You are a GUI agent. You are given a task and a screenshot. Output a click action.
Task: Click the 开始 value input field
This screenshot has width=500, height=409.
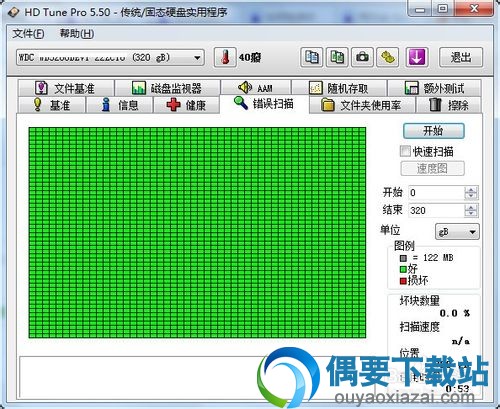[437, 193]
